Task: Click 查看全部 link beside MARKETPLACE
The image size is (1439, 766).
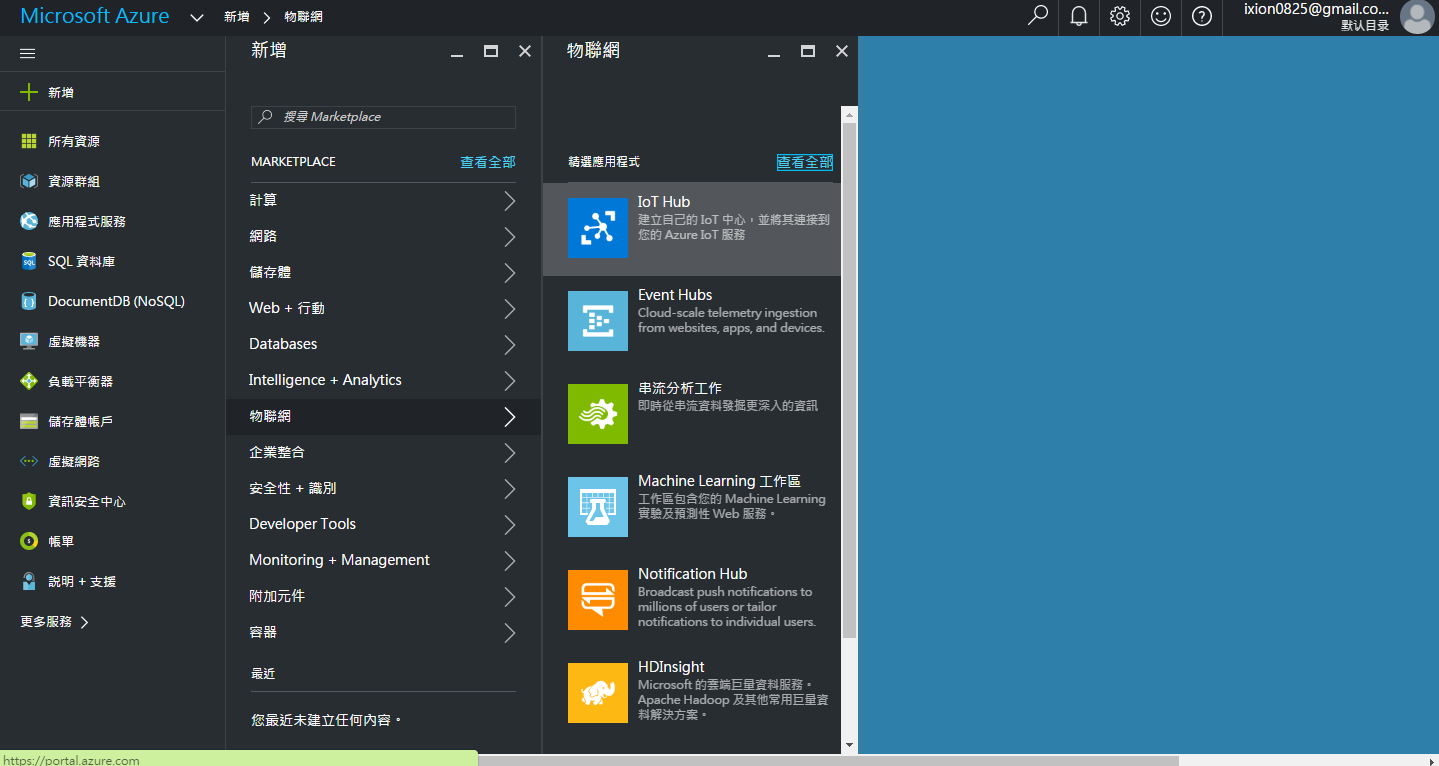Action: (x=488, y=162)
